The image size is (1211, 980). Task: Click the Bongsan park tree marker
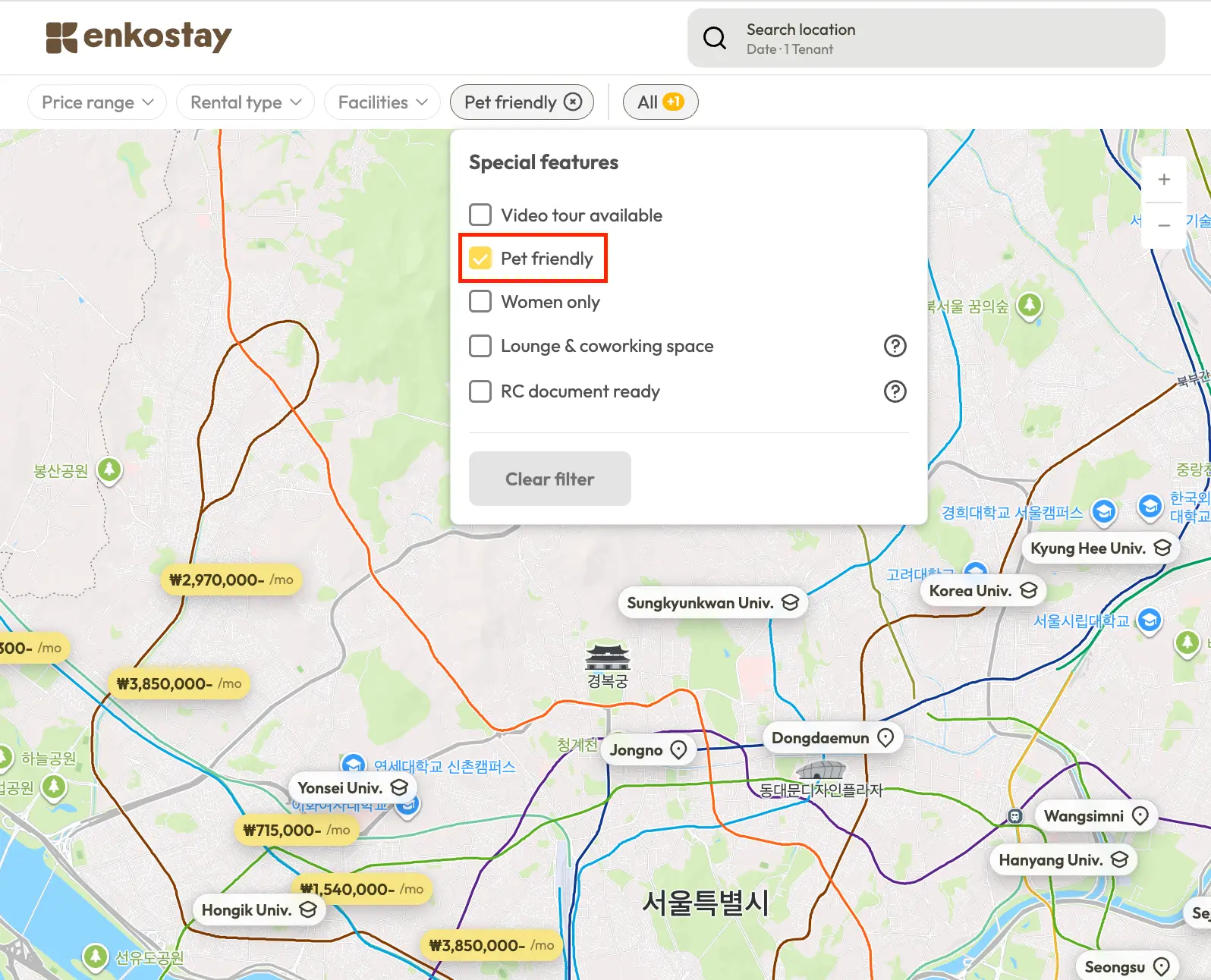click(110, 470)
